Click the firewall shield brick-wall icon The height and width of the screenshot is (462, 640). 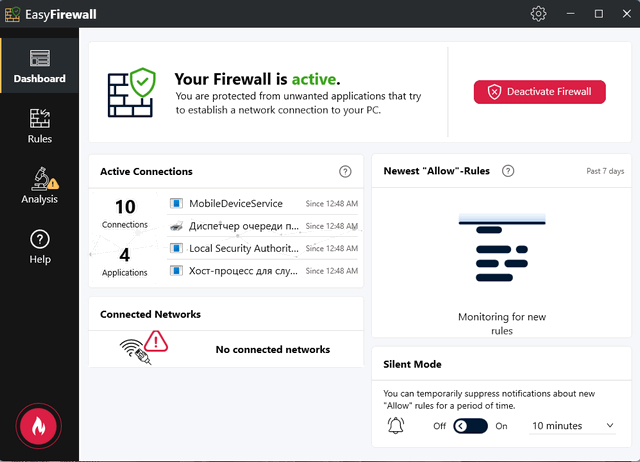click(x=132, y=91)
